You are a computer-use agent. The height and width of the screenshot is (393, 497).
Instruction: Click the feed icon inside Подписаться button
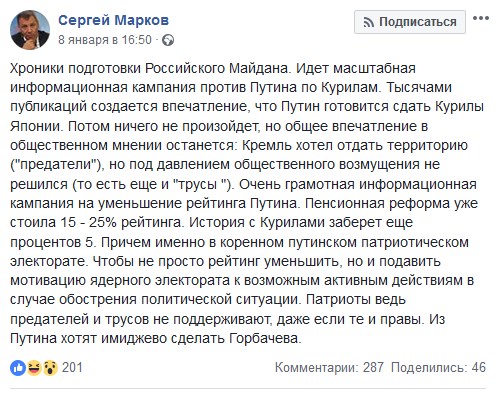click(368, 22)
